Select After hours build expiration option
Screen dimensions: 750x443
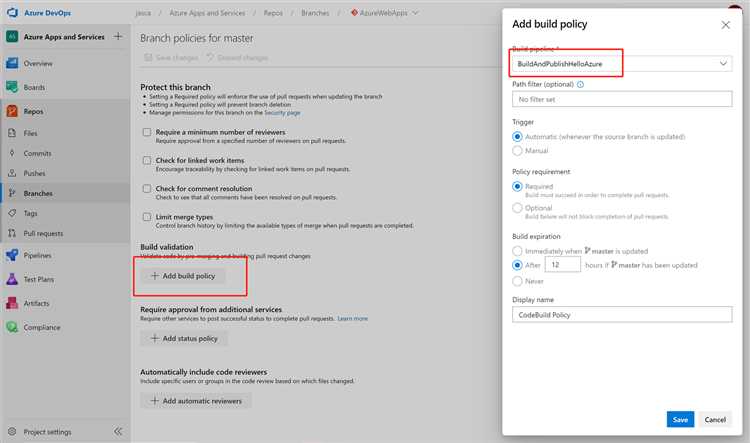click(517, 265)
